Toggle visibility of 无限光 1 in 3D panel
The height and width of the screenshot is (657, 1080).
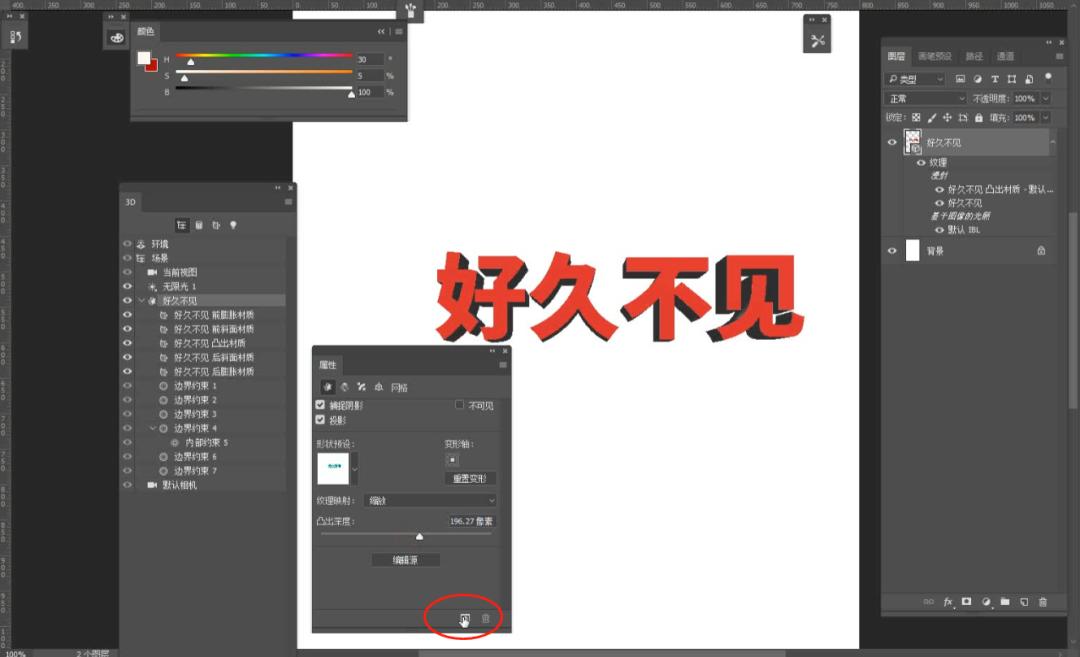127,286
